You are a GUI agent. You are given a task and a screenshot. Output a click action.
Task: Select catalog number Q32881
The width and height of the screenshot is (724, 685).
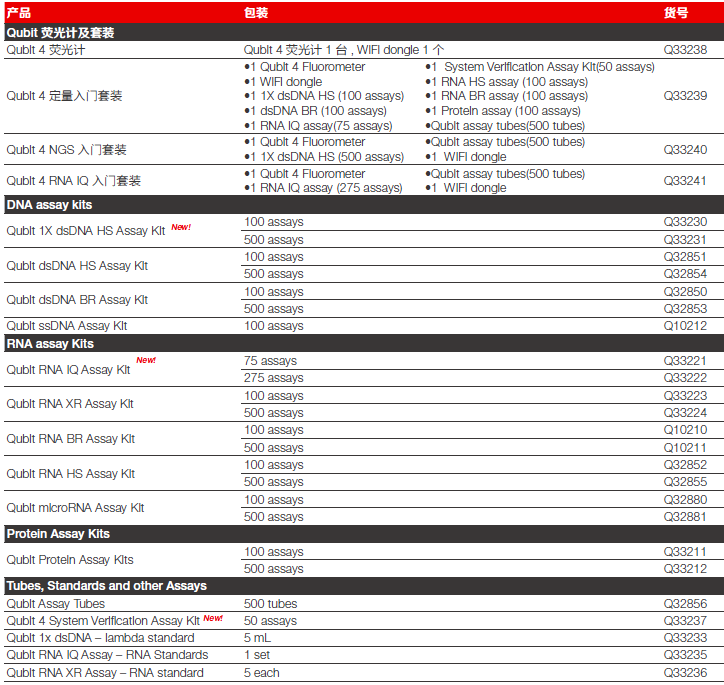coord(685,517)
